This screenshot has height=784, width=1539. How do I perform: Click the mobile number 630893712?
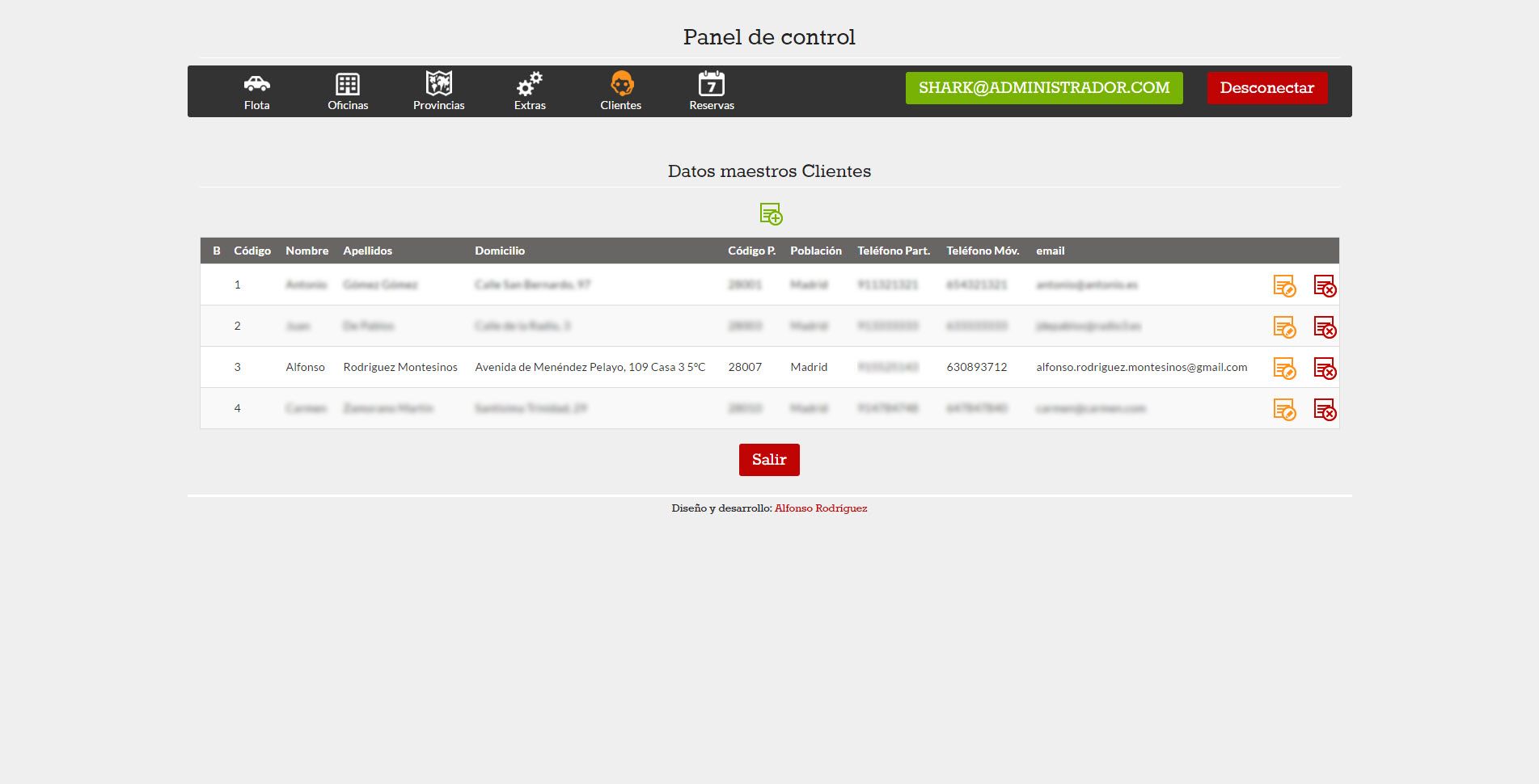click(977, 367)
